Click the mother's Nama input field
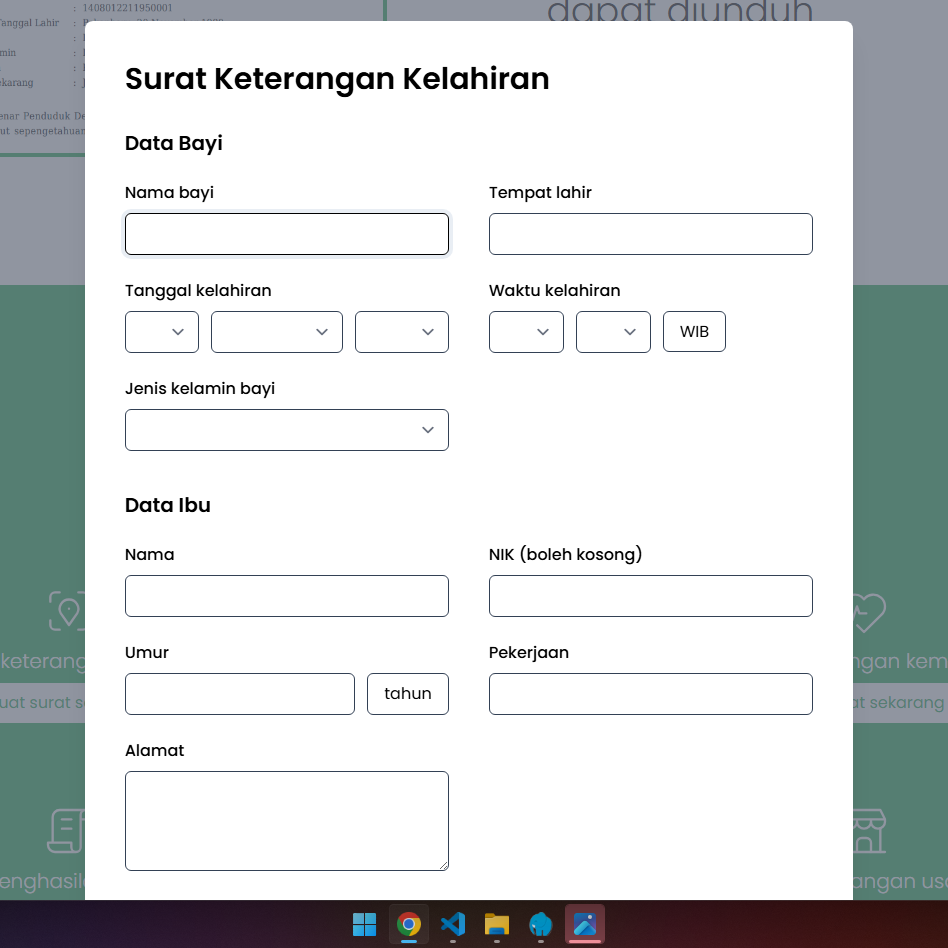 (287, 596)
